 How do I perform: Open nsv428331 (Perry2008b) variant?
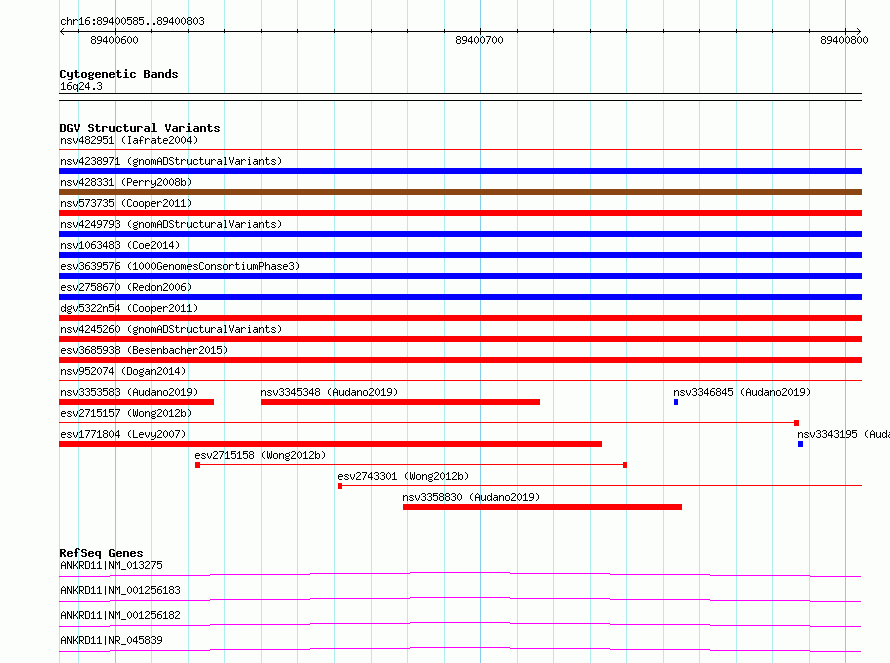[126, 182]
